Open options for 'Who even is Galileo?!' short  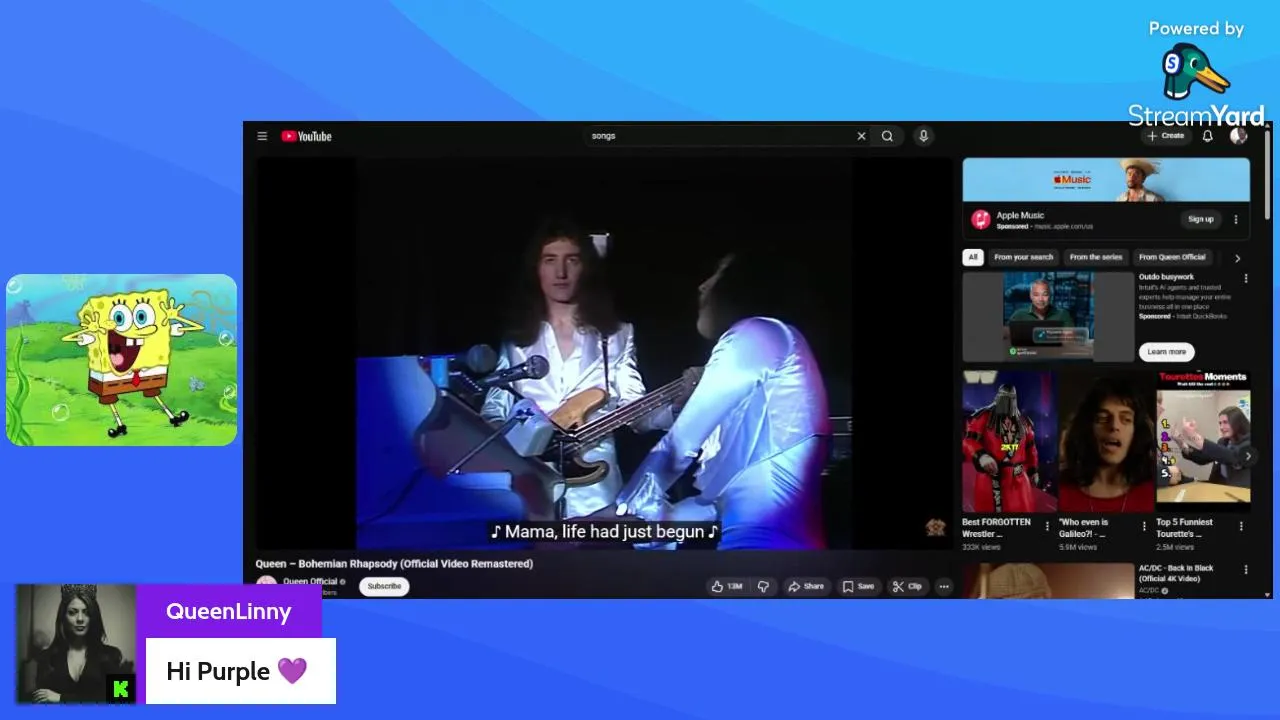(x=1144, y=526)
